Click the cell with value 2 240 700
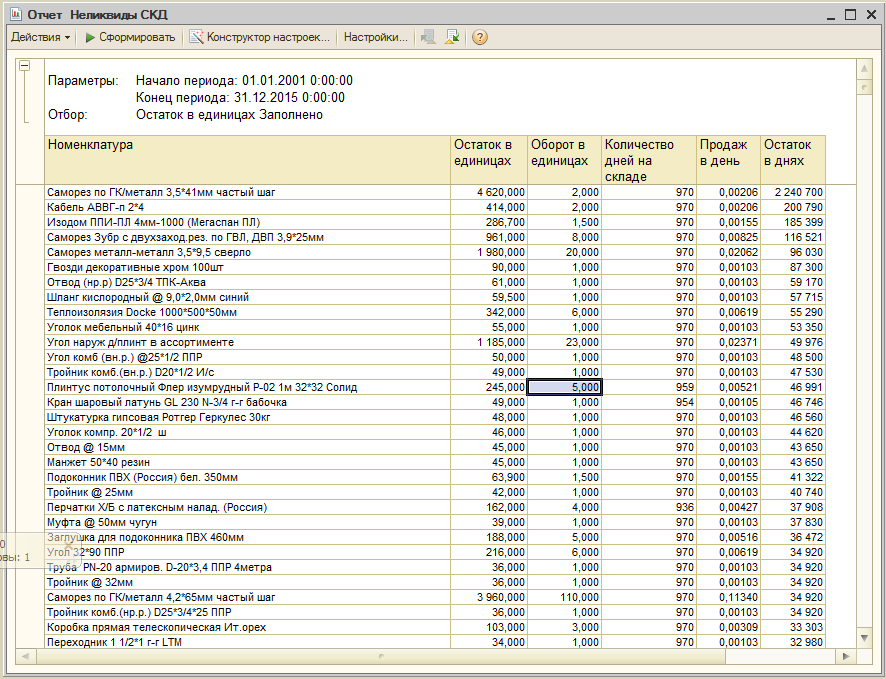This screenshot has height=679, width=886. click(x=793, y=193)
